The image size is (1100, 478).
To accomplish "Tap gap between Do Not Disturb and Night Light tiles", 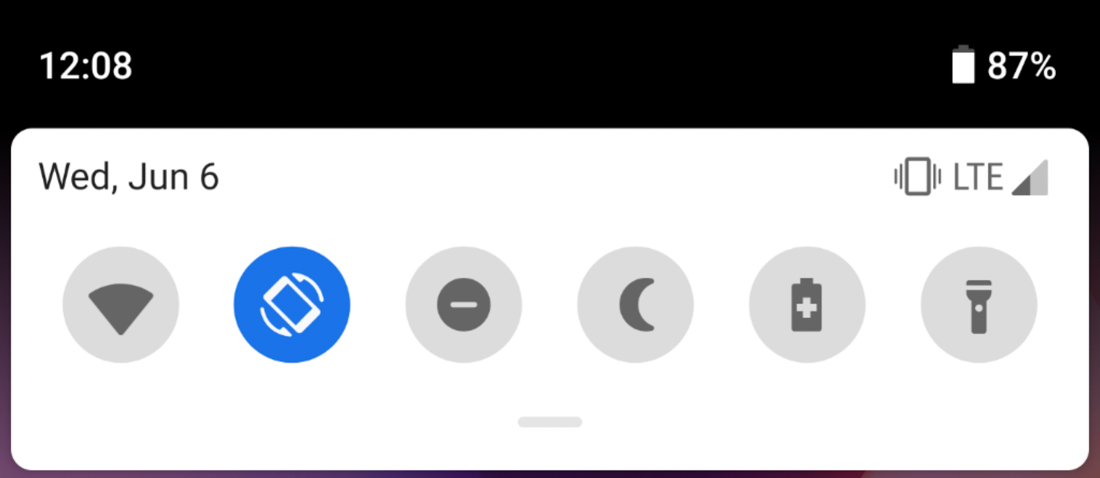I will [x=550, y=305].
